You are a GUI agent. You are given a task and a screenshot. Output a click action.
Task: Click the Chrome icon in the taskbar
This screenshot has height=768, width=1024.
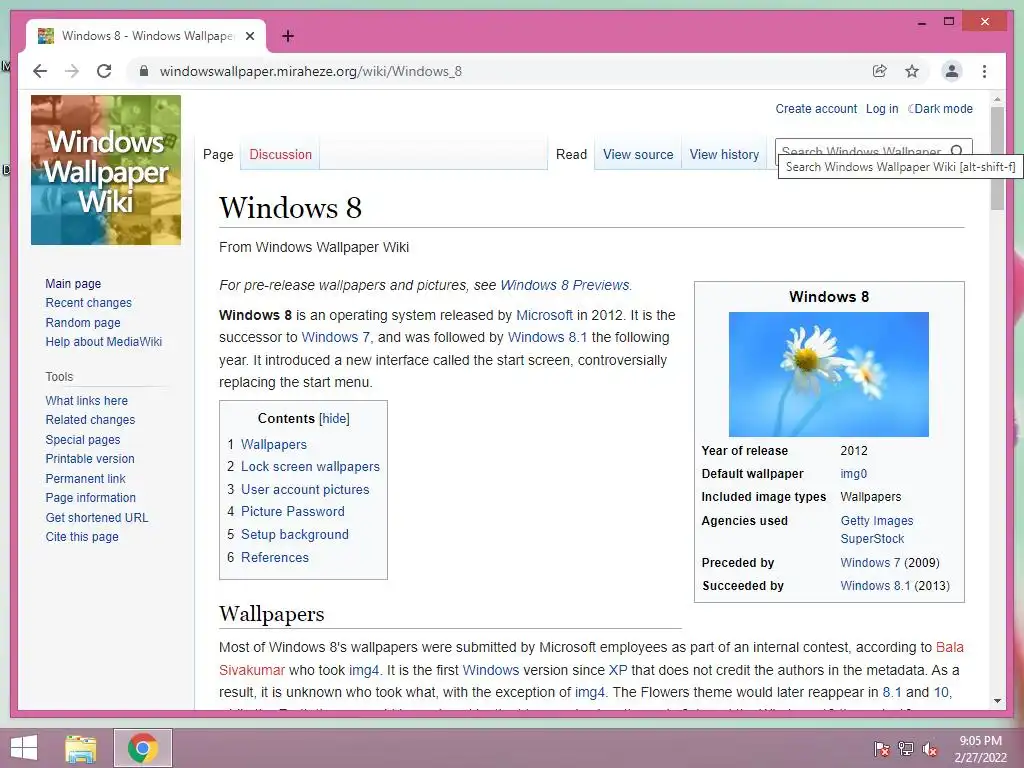143,748
